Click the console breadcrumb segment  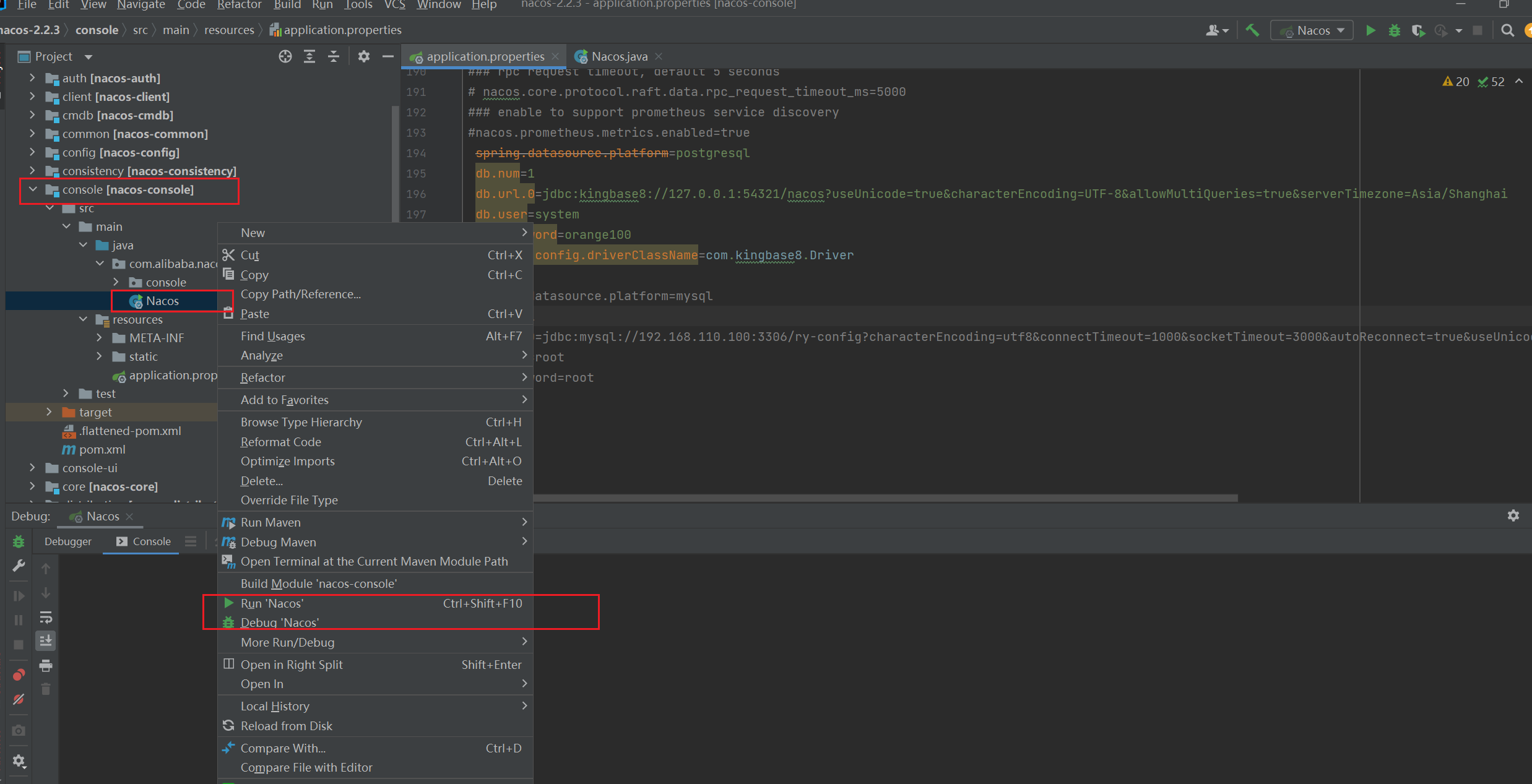click(97, 30)
